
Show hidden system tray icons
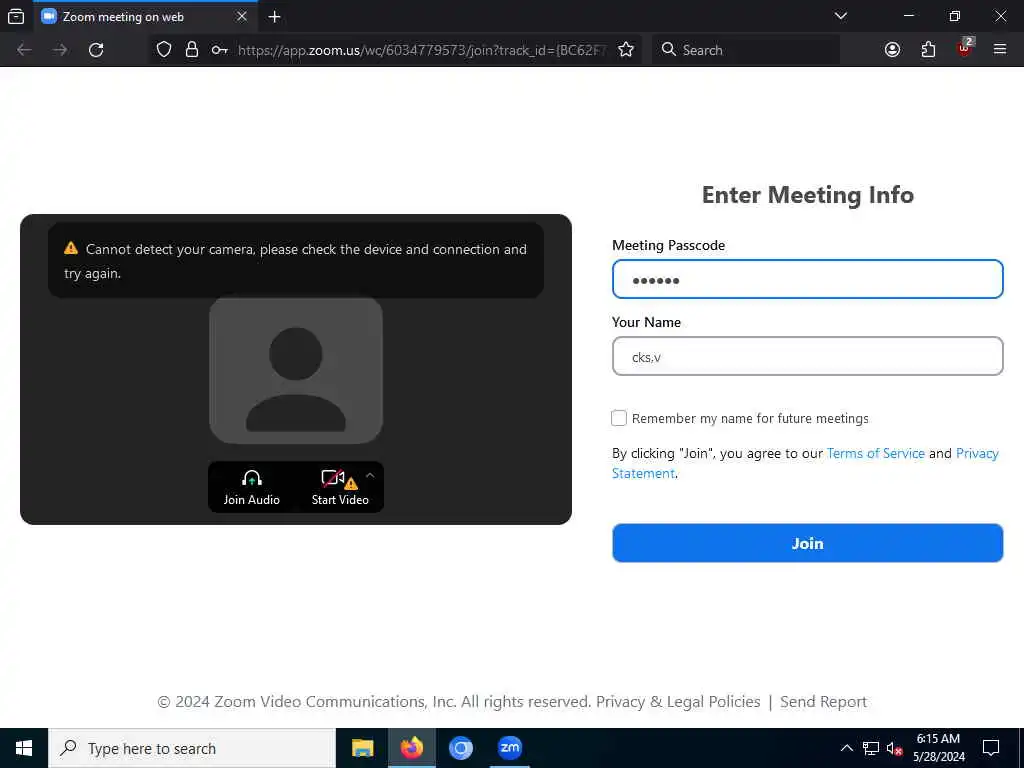coord(846,748)
